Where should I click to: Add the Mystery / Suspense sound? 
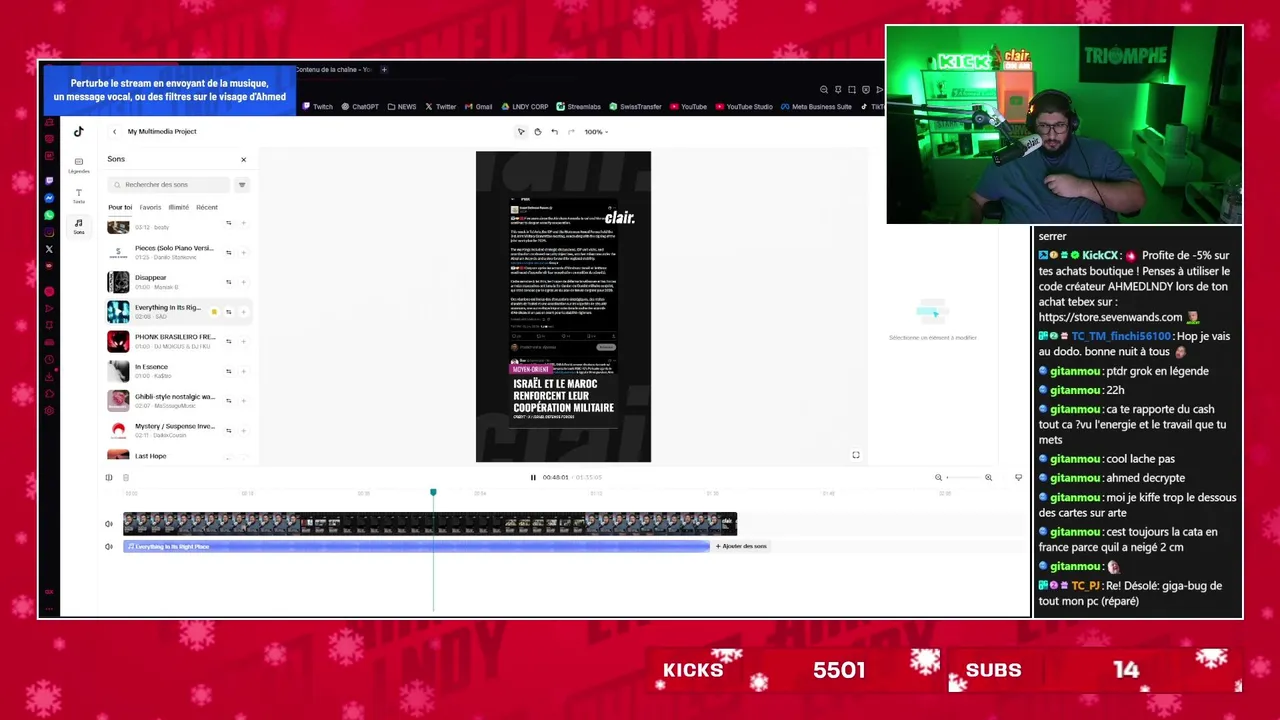pyautogui.click(x=243, y=430)
